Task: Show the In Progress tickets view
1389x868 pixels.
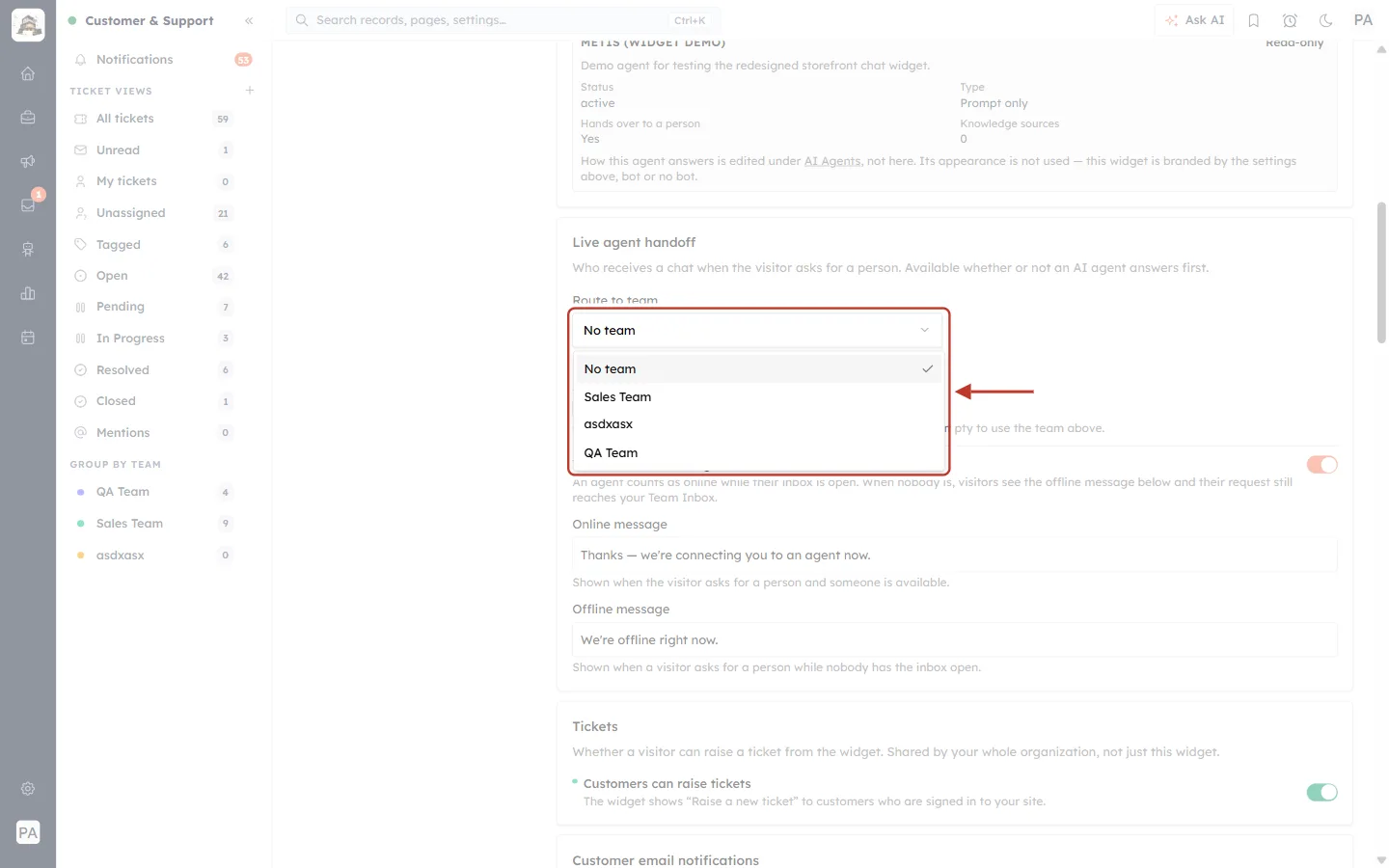Action: 154,339
